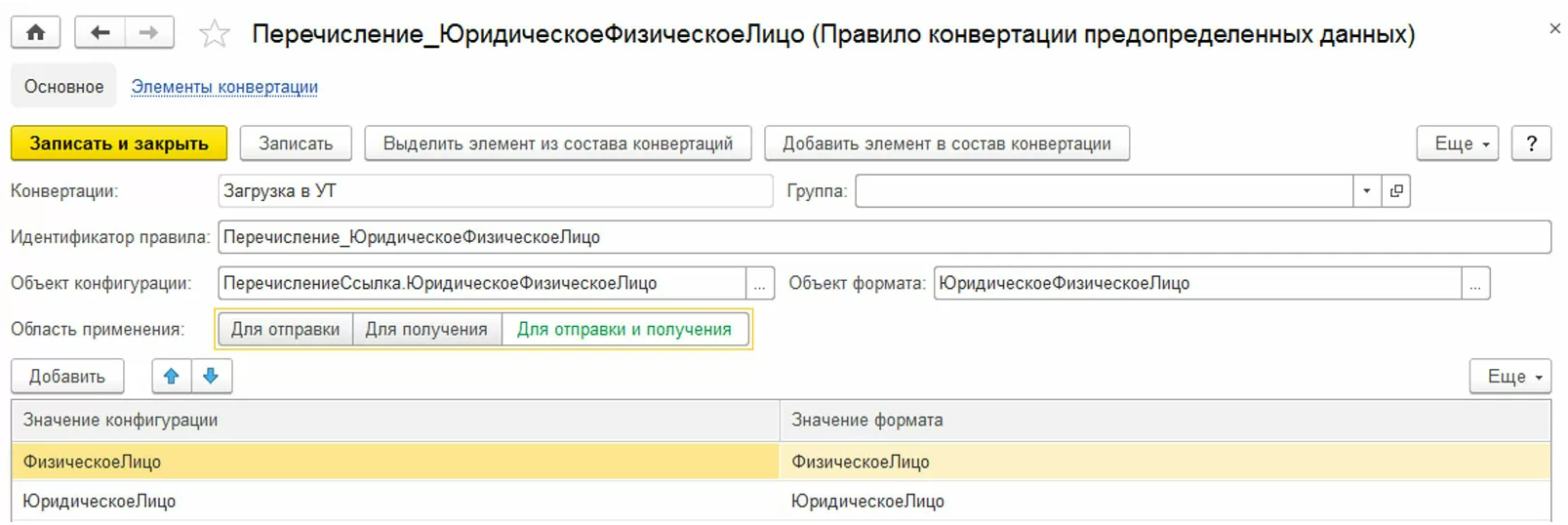Add form to favorites with star icon
Screen dimensions: 1568x525
tap(214, 35)
